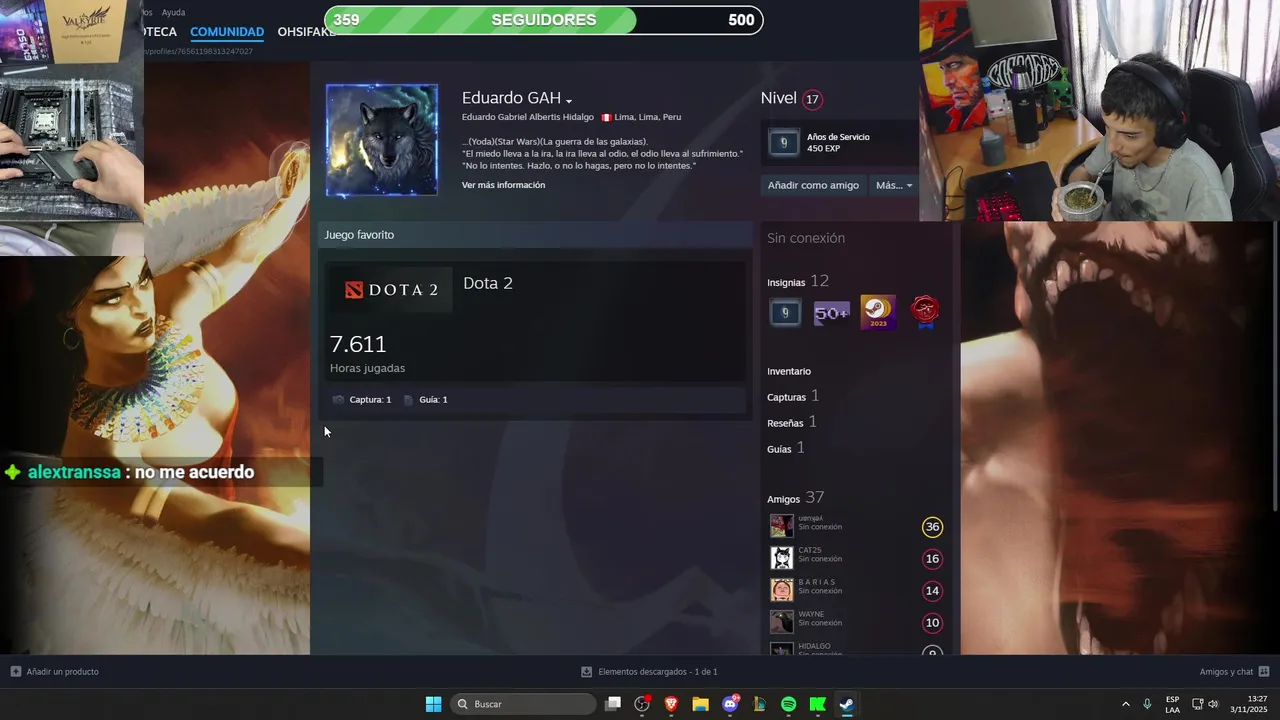The height and width of the screenshot is (720, 1280).
Task: Click Añadir como amigo button
Action: point(813,185)
